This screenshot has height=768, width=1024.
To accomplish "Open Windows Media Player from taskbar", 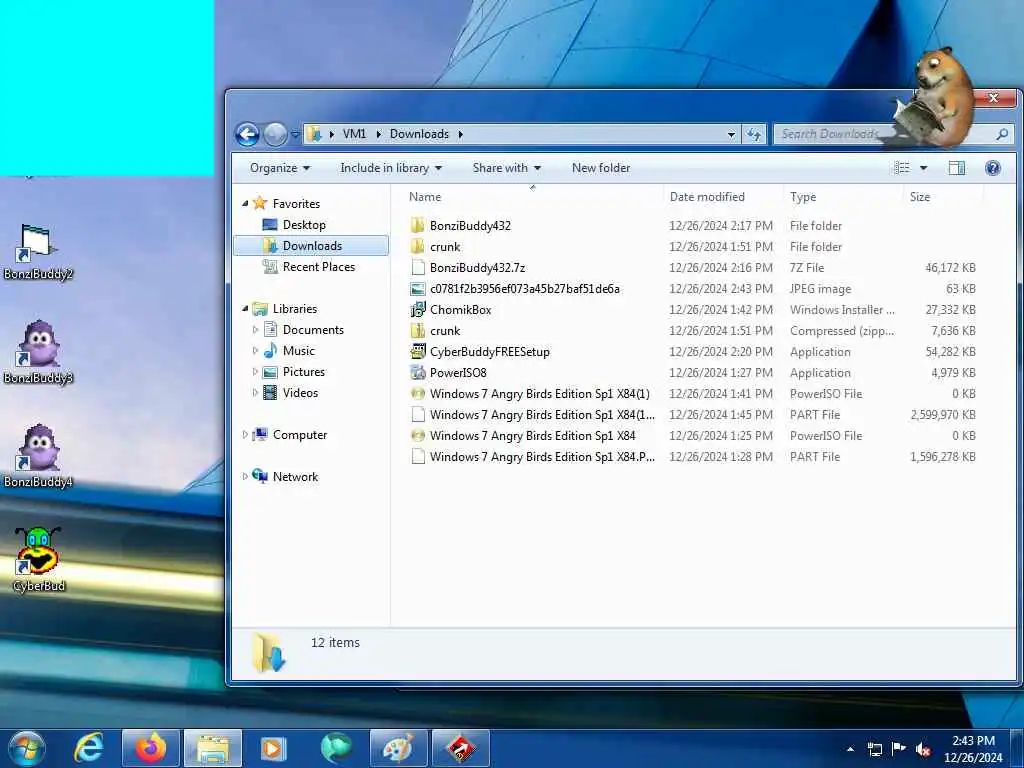I will [274, 748].
